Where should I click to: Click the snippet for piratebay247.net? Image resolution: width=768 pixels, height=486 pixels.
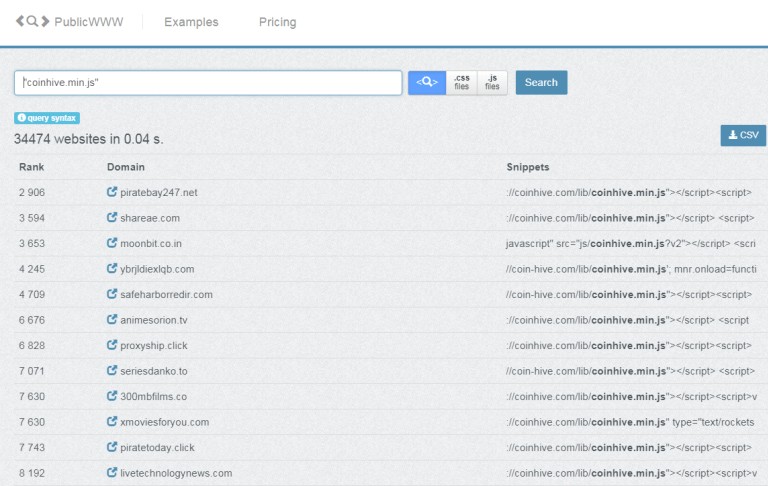click(629, 193)
